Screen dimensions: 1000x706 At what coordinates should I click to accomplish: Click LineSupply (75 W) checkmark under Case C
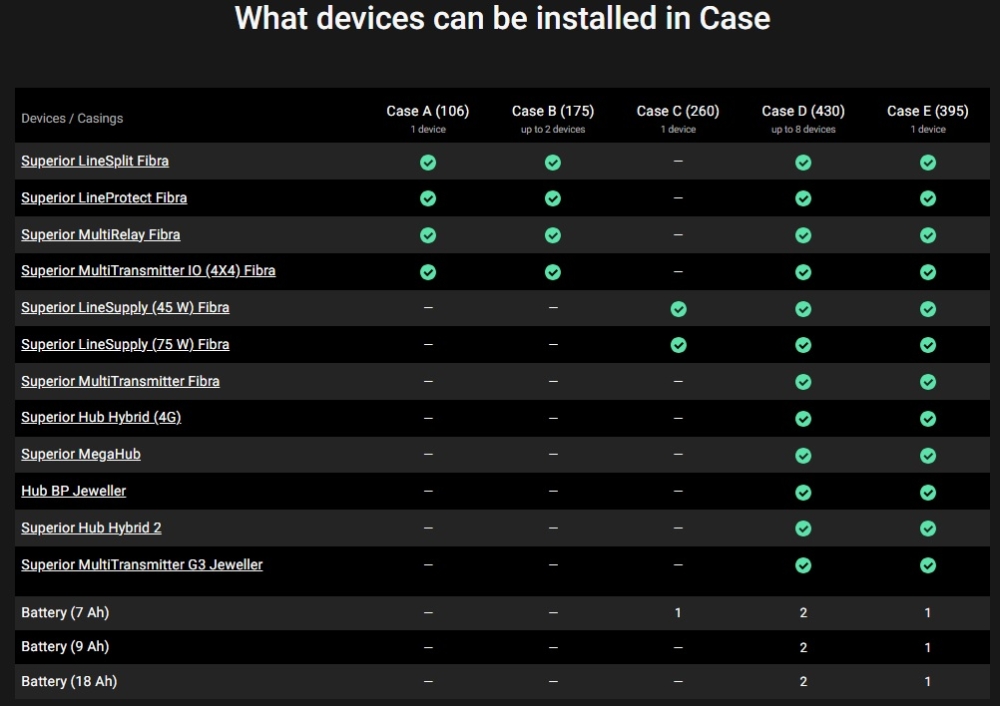click(679, 345)
